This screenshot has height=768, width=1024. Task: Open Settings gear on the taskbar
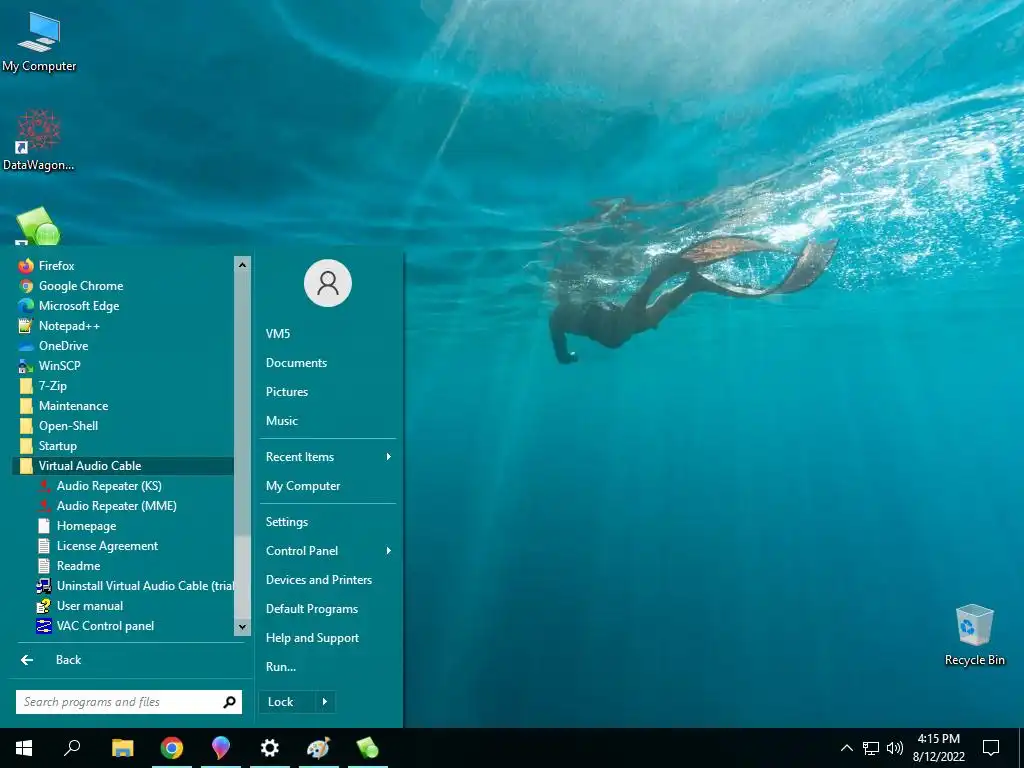click(270, 748)
